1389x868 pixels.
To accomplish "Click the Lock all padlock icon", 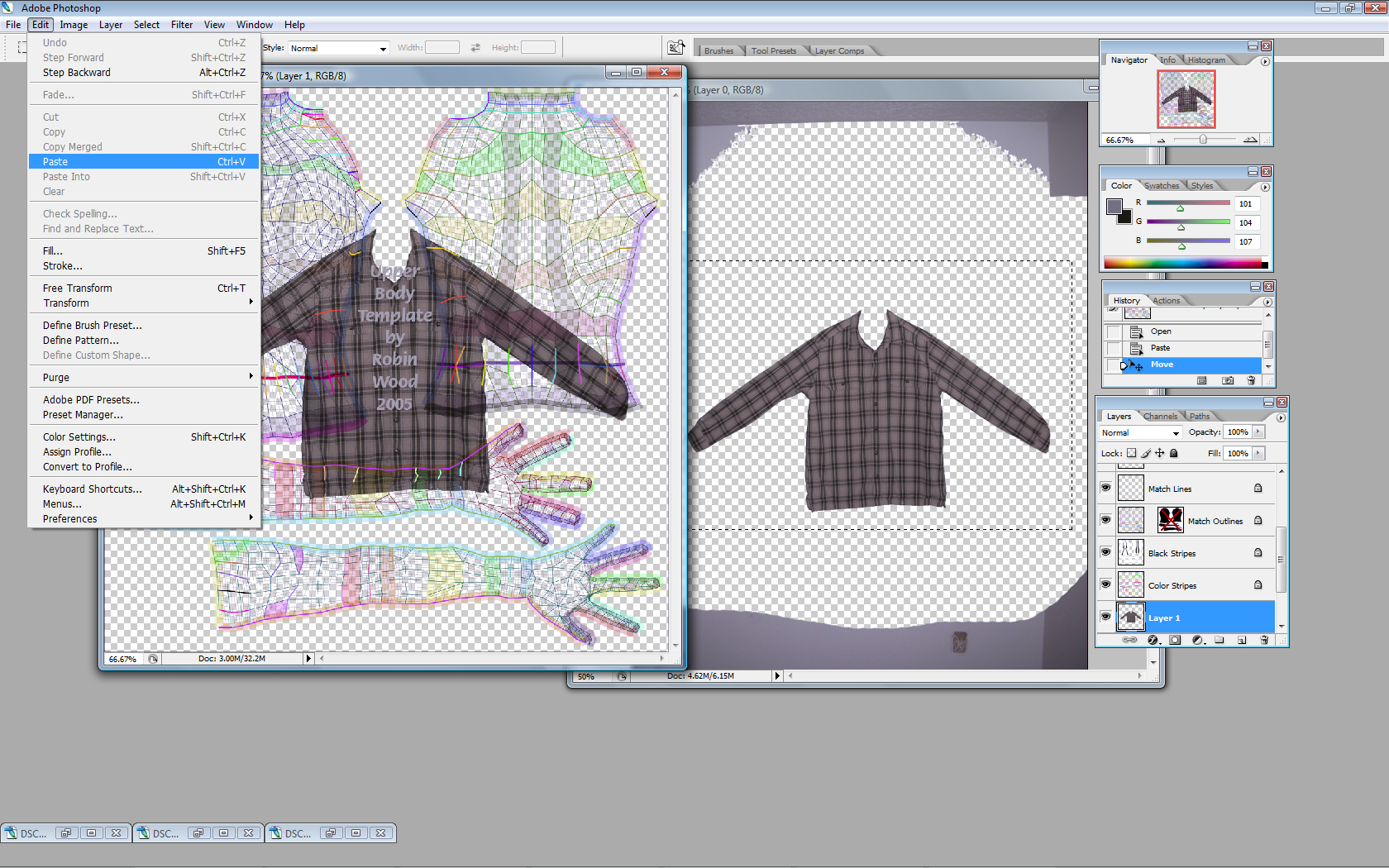I will 1173,453.
